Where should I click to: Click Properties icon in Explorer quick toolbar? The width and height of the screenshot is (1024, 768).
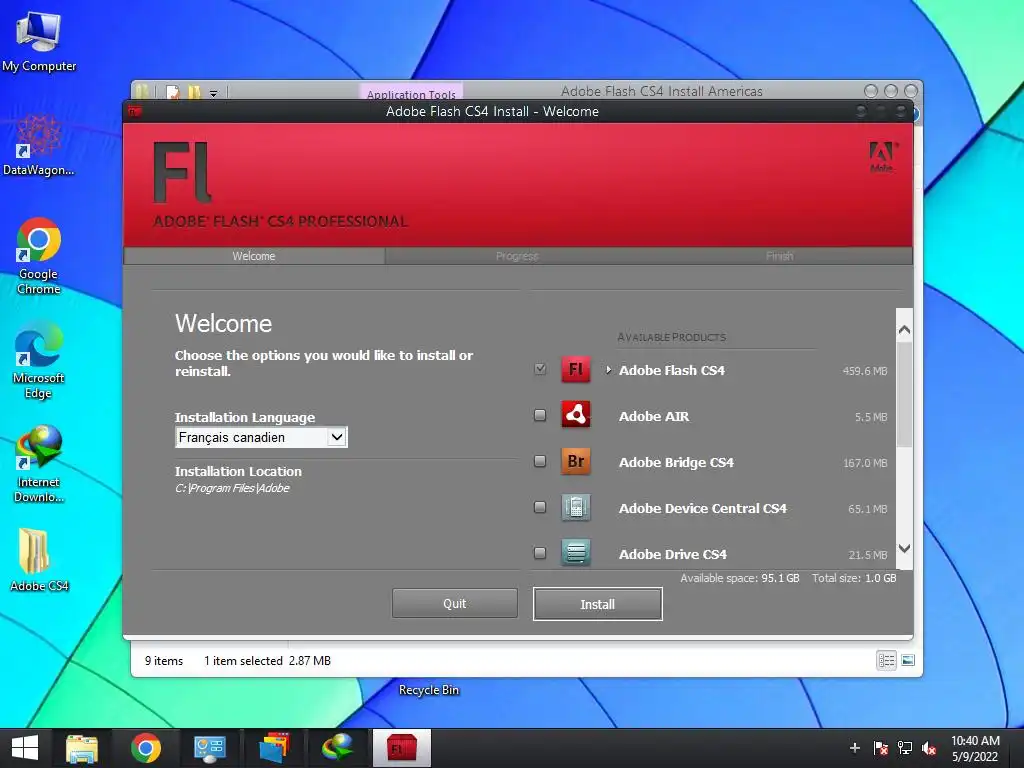(172, 93)
